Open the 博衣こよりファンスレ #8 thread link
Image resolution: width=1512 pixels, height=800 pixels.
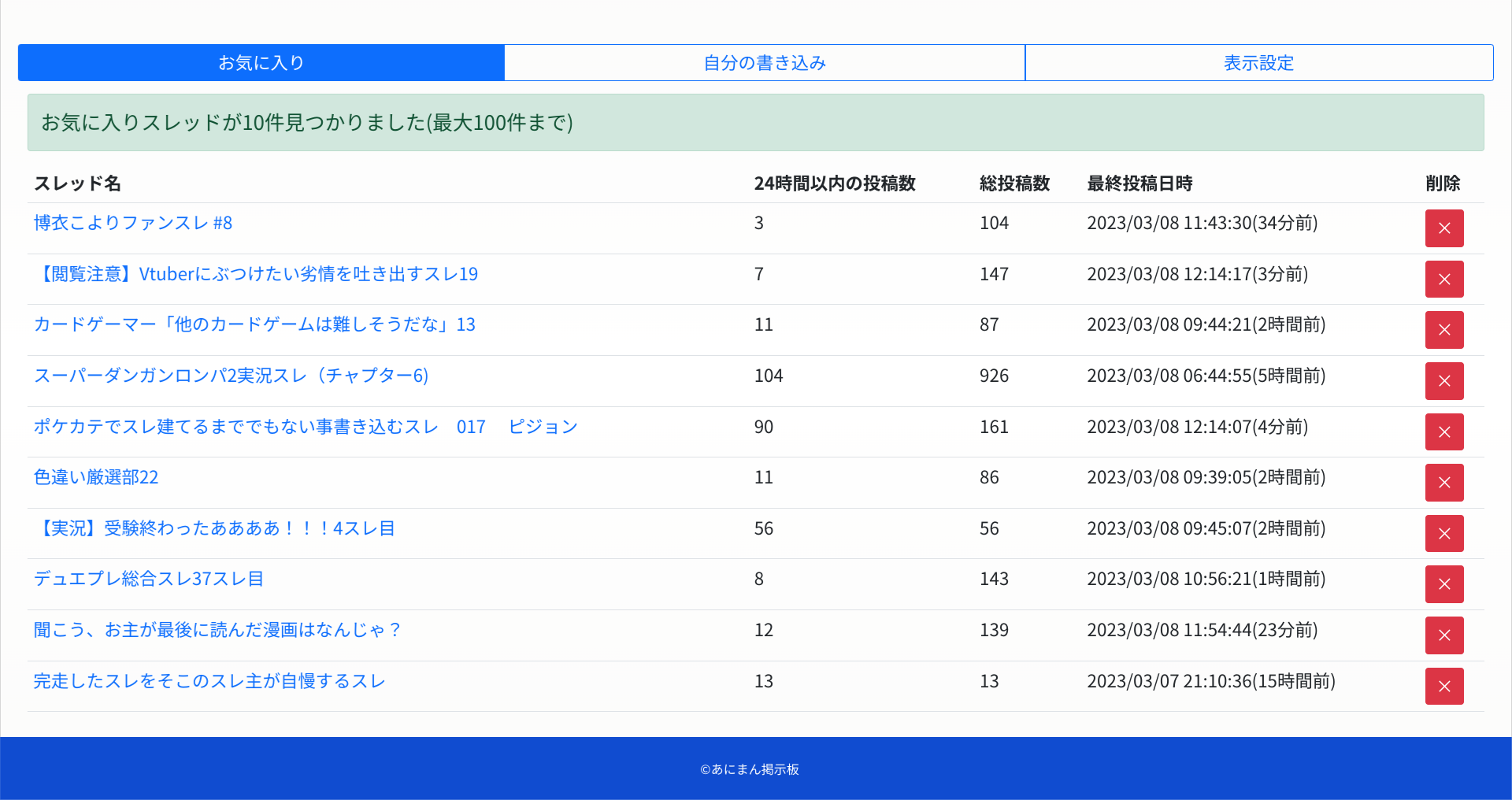(133, 224)
